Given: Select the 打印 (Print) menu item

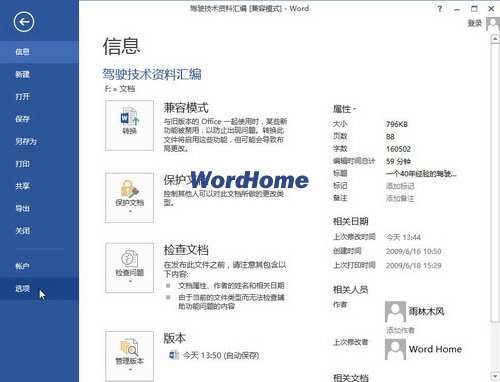Looking at the screenshot, I should (39, 164).
